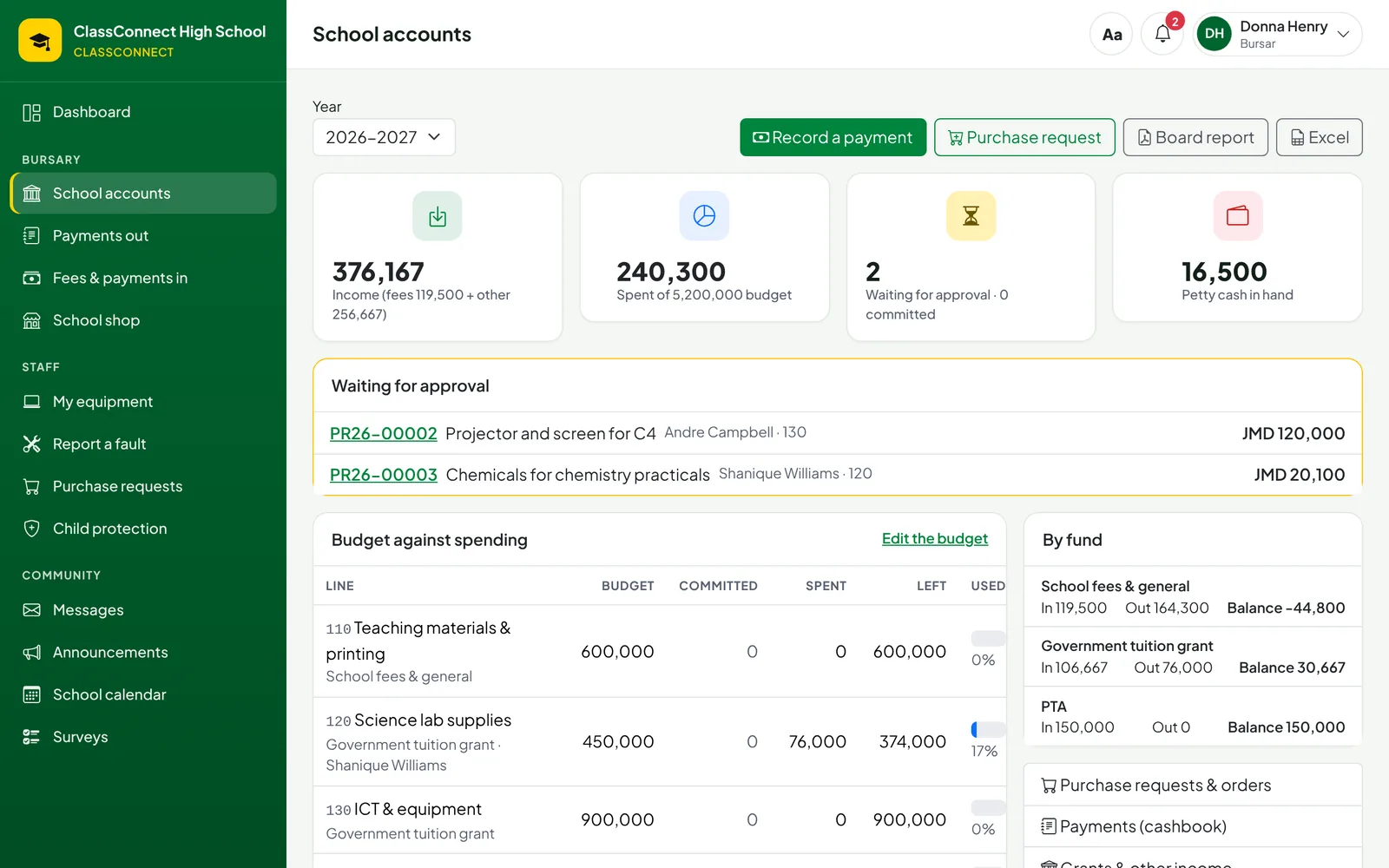Click JMD 120,000 amount
1389x868 pixels.
[1293, 433]
